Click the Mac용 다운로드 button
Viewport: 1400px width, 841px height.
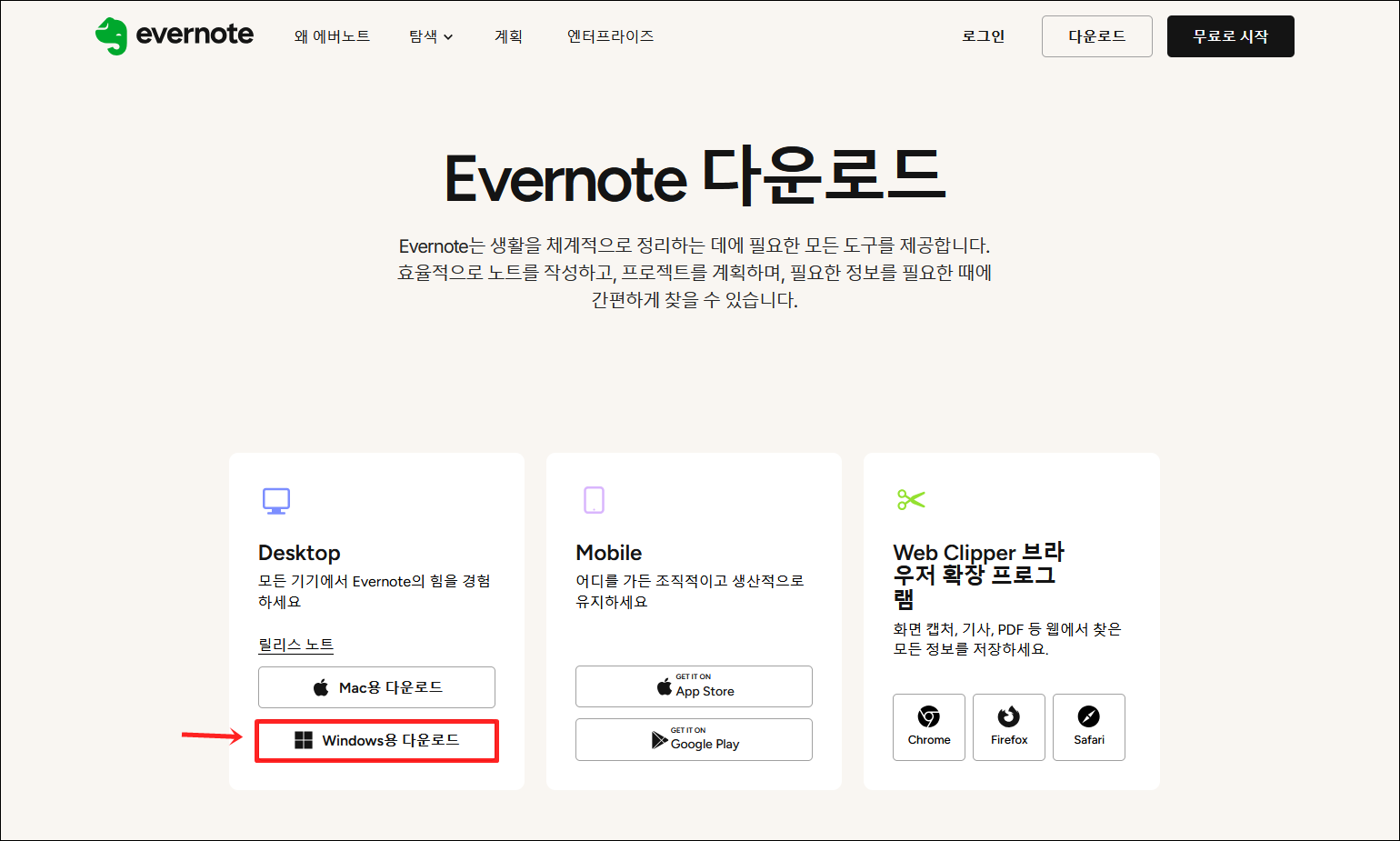click(376, 687)
